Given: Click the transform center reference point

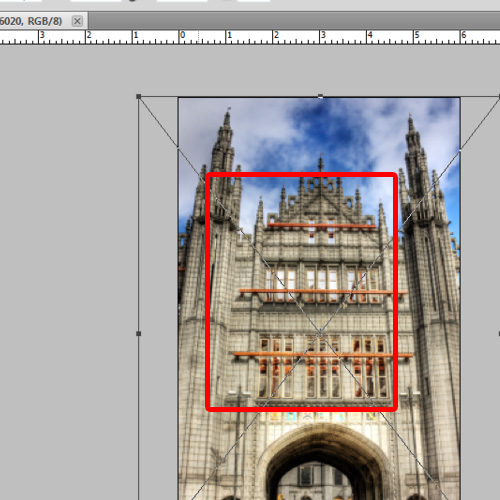Looking at the screenshot, I should tap(320, 333).
